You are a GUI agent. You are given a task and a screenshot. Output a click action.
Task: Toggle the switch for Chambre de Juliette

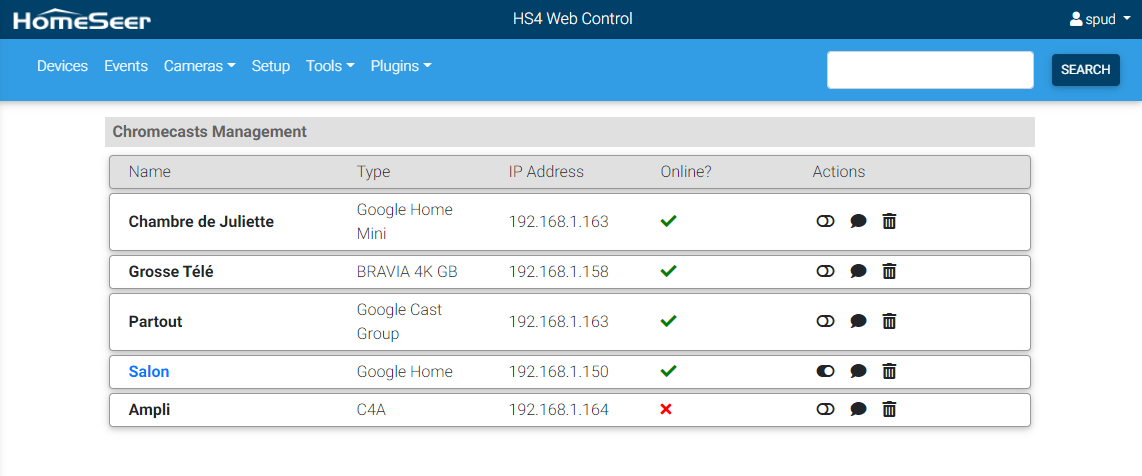click(x=825, y=222)
